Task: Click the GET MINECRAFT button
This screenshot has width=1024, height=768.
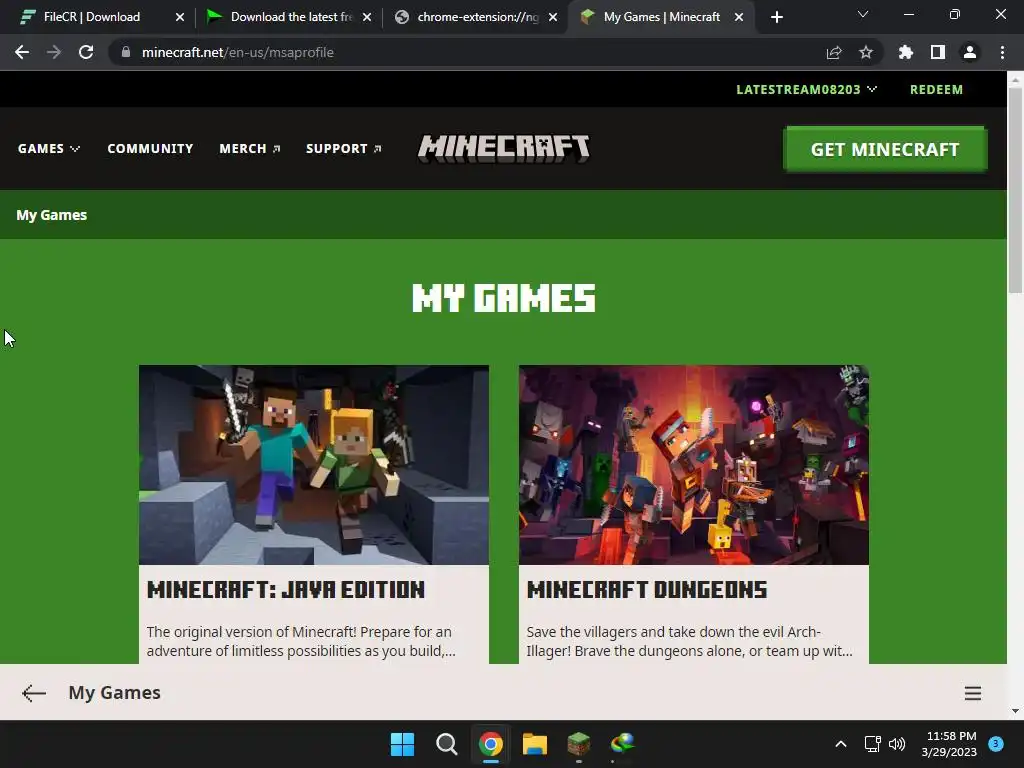Action: (x=885, y=150)
